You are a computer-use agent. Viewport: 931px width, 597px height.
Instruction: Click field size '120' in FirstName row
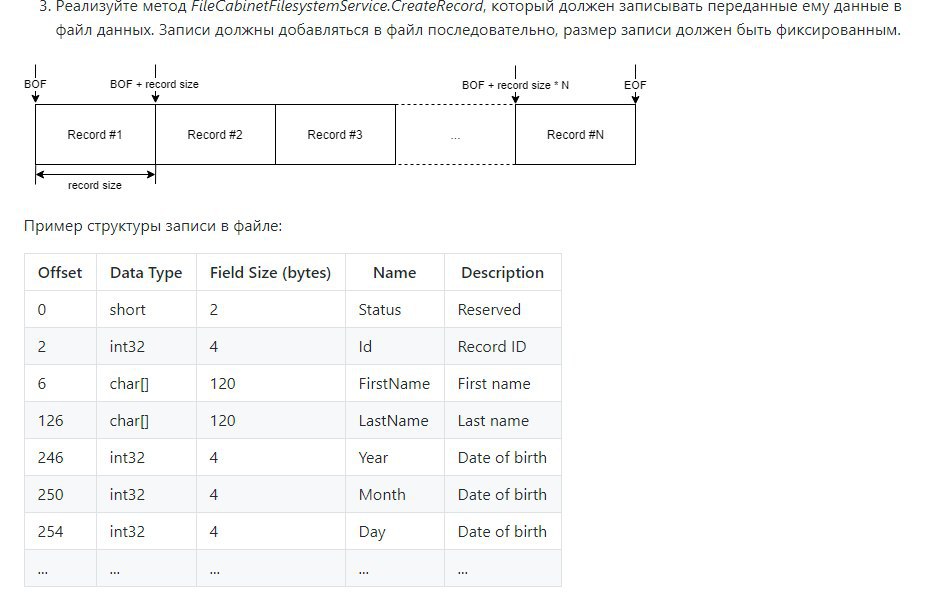[271, 384]
